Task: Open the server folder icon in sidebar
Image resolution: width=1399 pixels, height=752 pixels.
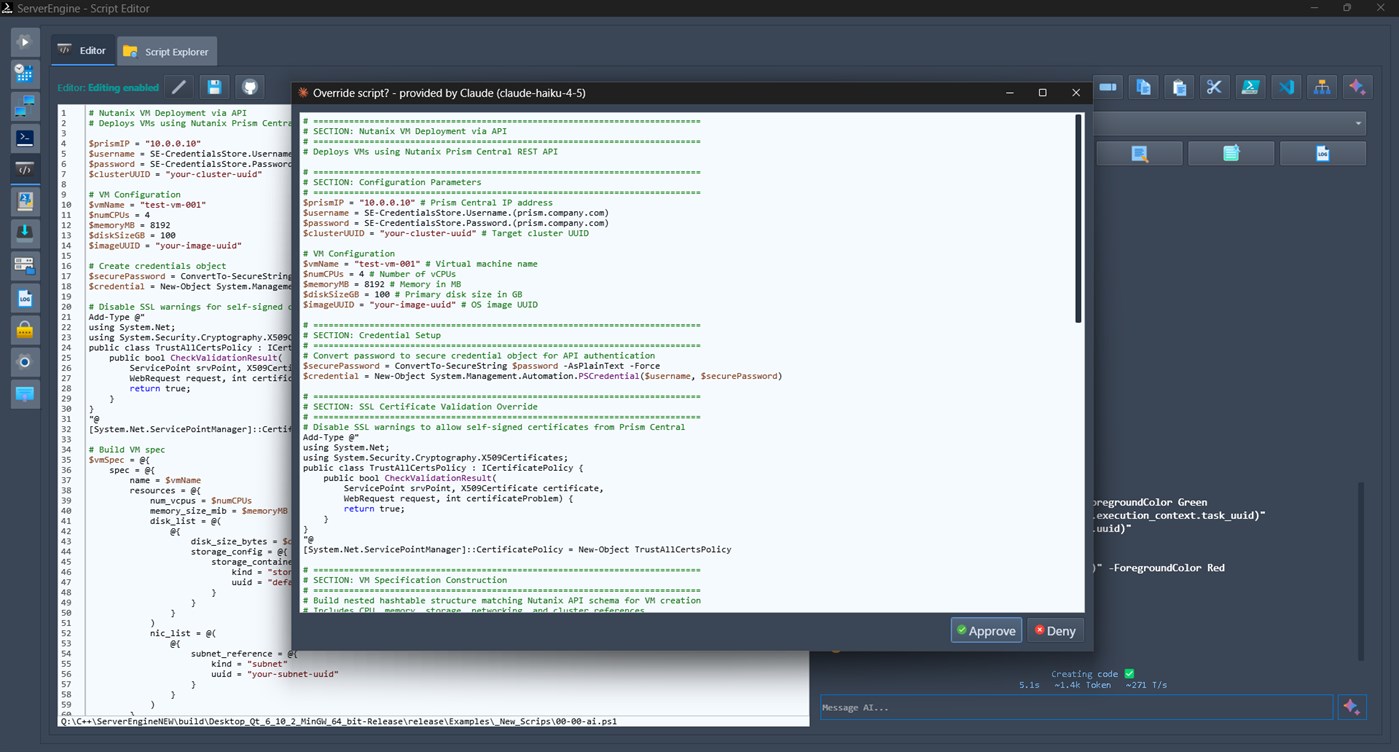Action: click(x=25, y=265)
